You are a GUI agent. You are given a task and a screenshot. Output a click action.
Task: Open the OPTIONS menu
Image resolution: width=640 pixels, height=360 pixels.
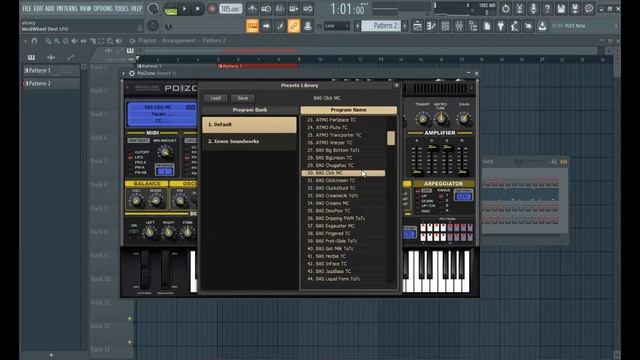point(103,8)
